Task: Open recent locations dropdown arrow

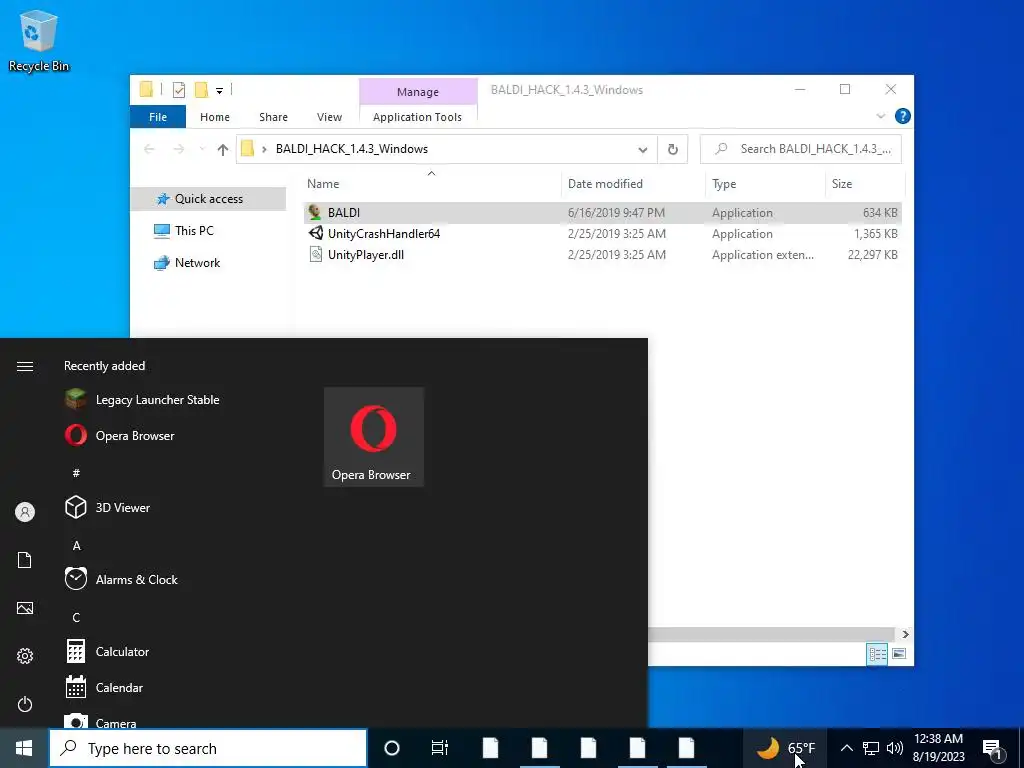Action: pos(202,150)
